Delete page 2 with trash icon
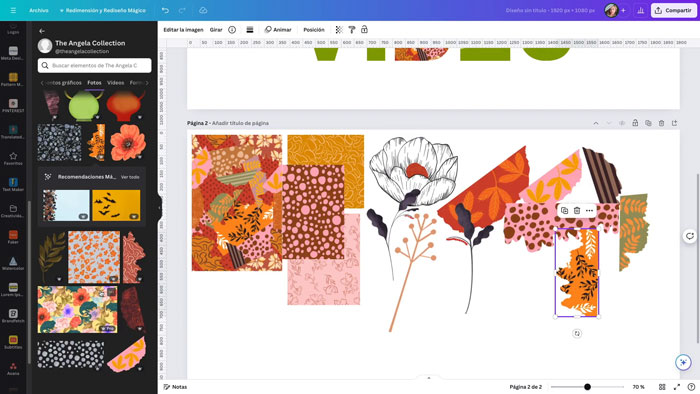This screenshot has width=700, height=394. pos(662,123)
